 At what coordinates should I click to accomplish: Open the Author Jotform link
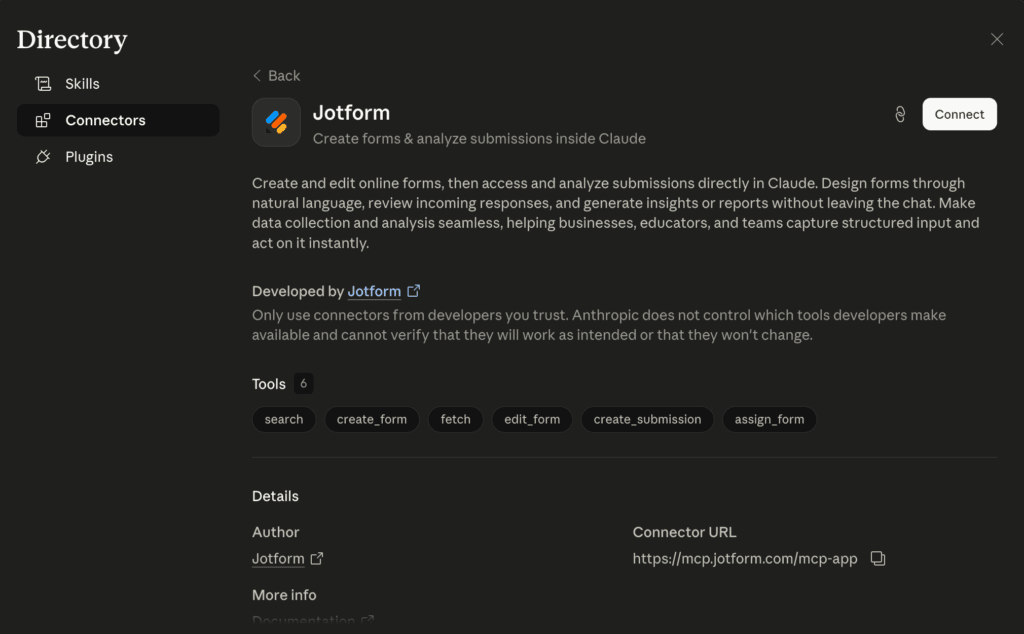point(278,559)
